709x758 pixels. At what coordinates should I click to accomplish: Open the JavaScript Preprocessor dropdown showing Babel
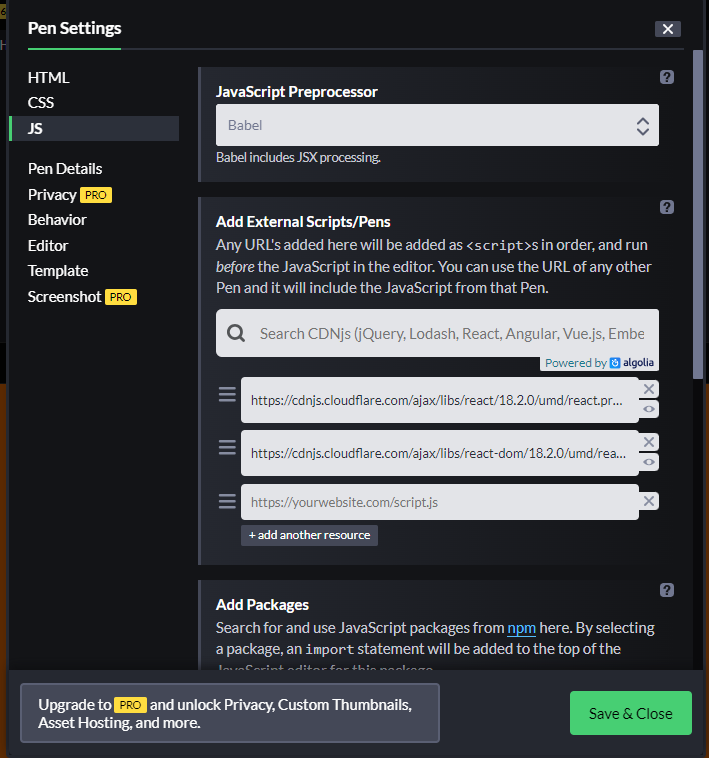[x=437, y=125]
